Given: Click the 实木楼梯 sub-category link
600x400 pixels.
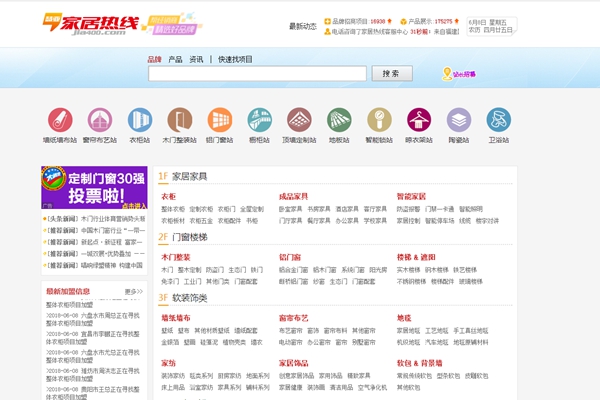Looking at the screenshot, I should [409, 270].
